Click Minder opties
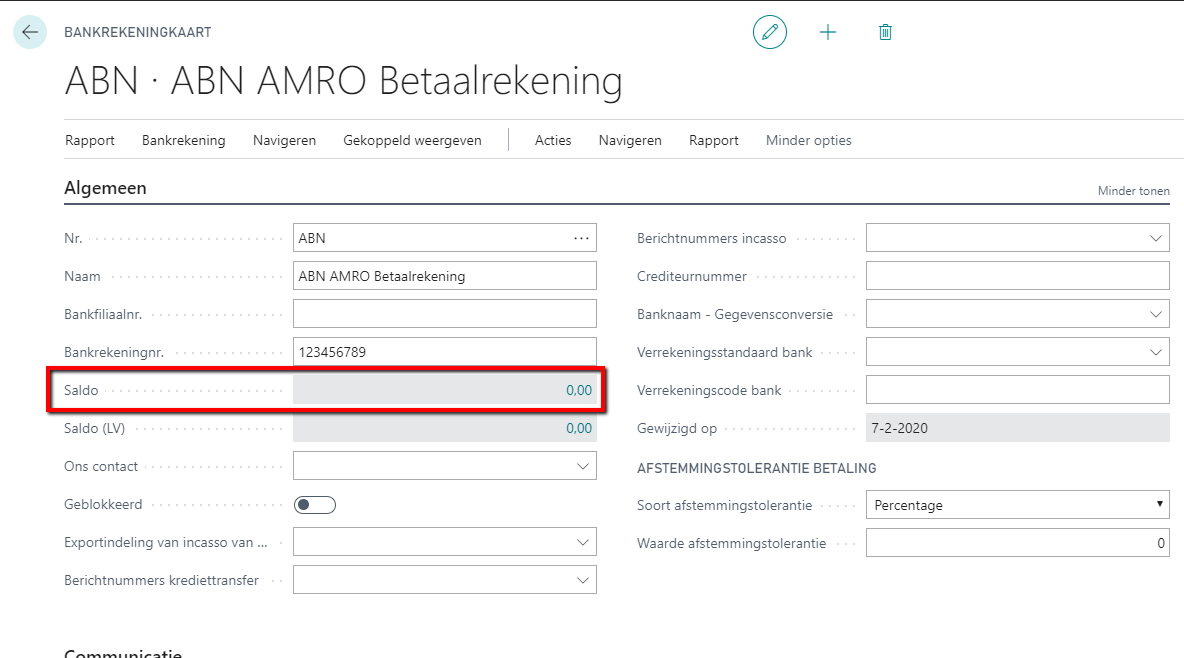 [x=809, y=141]
